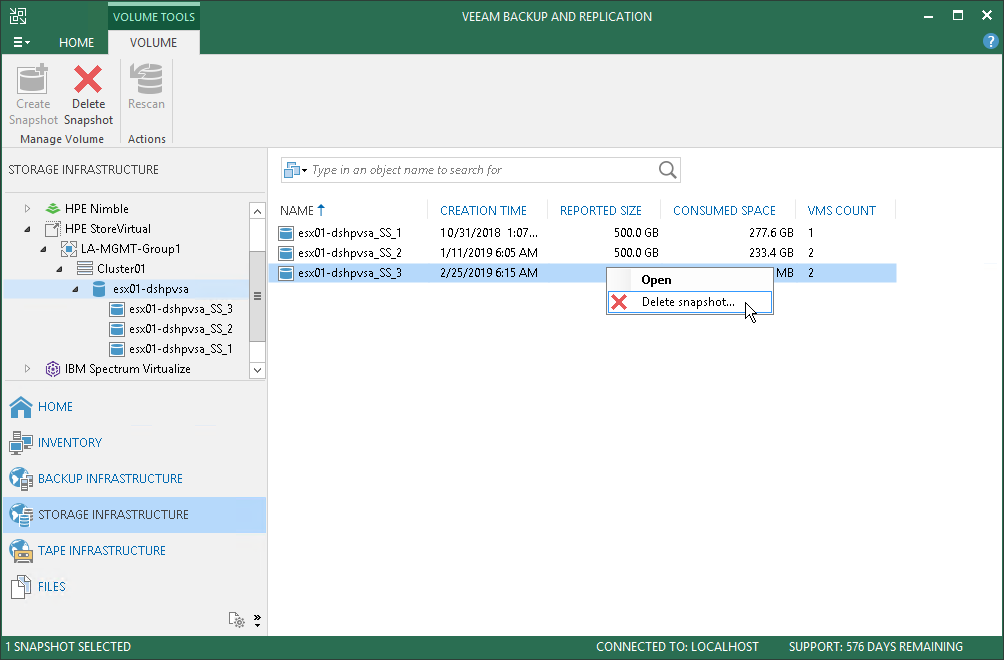Click the Delete Snapshot ribbon button

88,95
